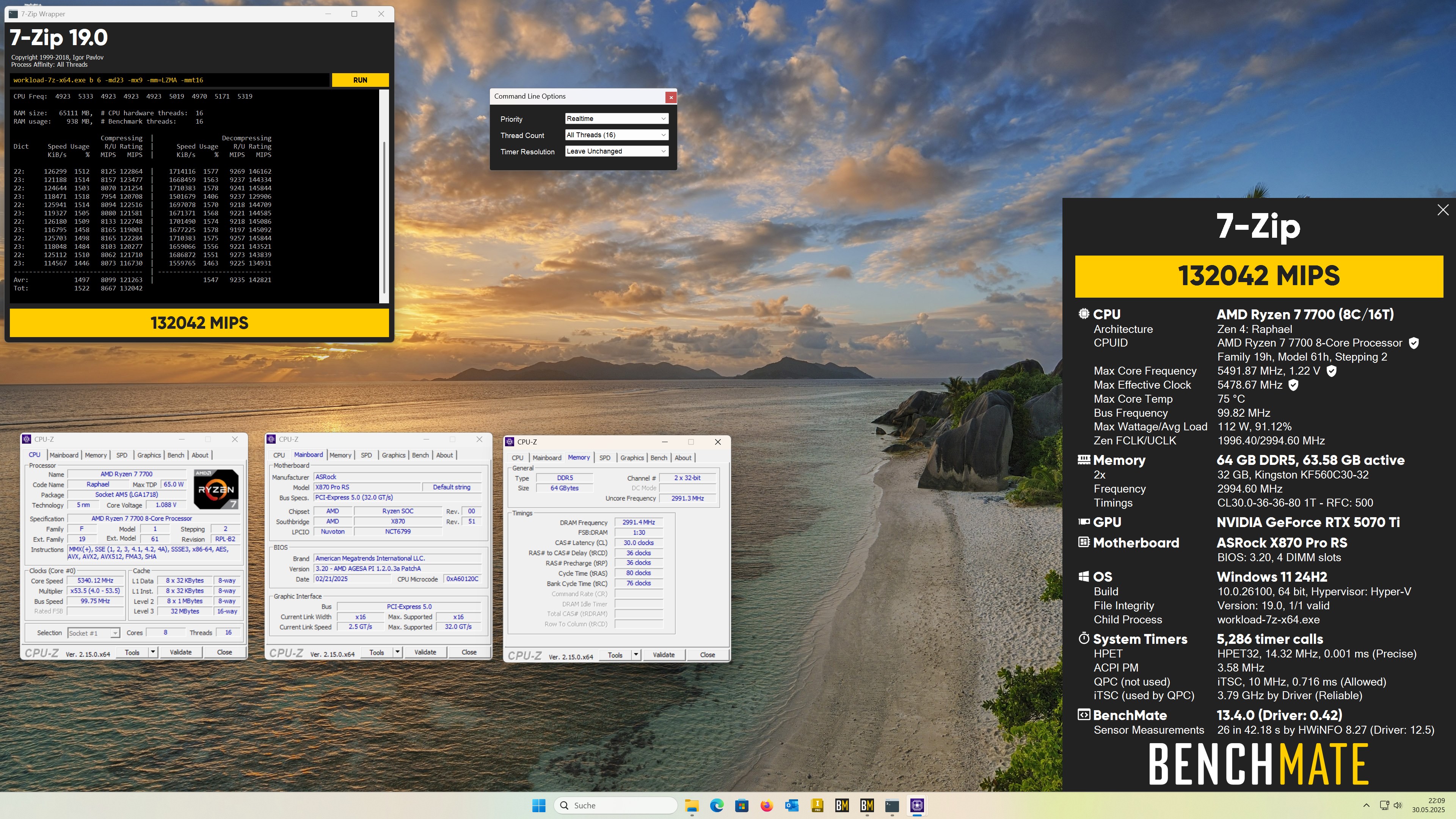This screenshot has width=1456, height=819.
Task: Click Validate in CPU-Z Mainboard window
Action: click(425, 652)
